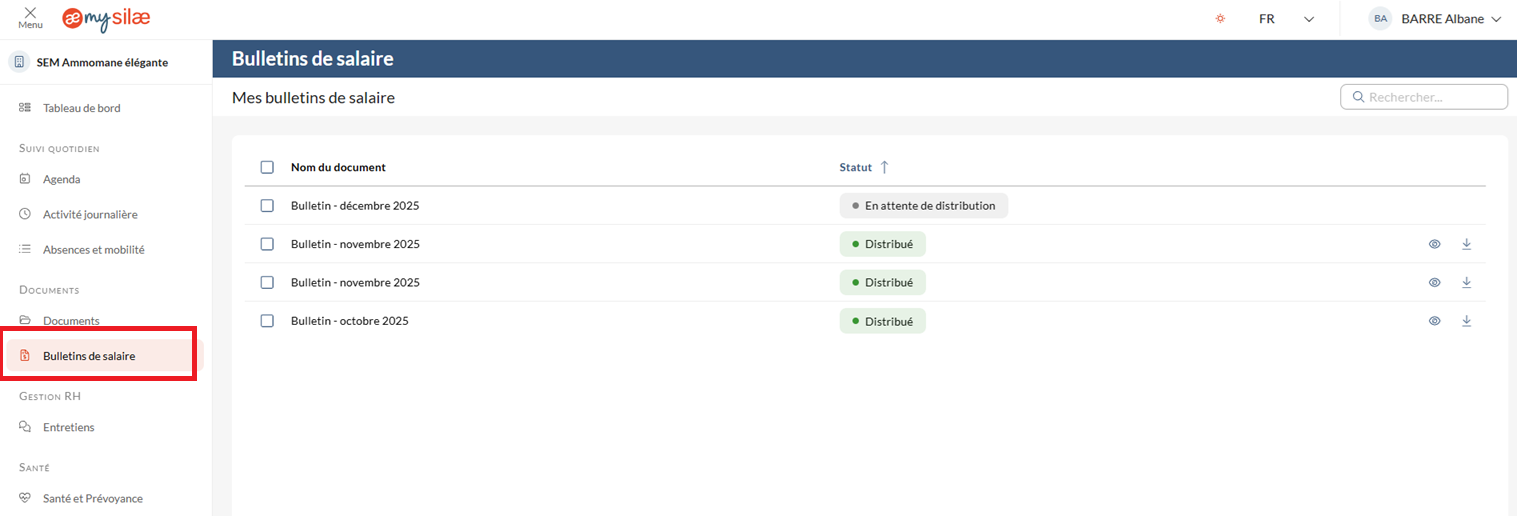Download the octobre 2025 bulletin
Viewport: 1517px width, 516px height.
(1466, 321)
